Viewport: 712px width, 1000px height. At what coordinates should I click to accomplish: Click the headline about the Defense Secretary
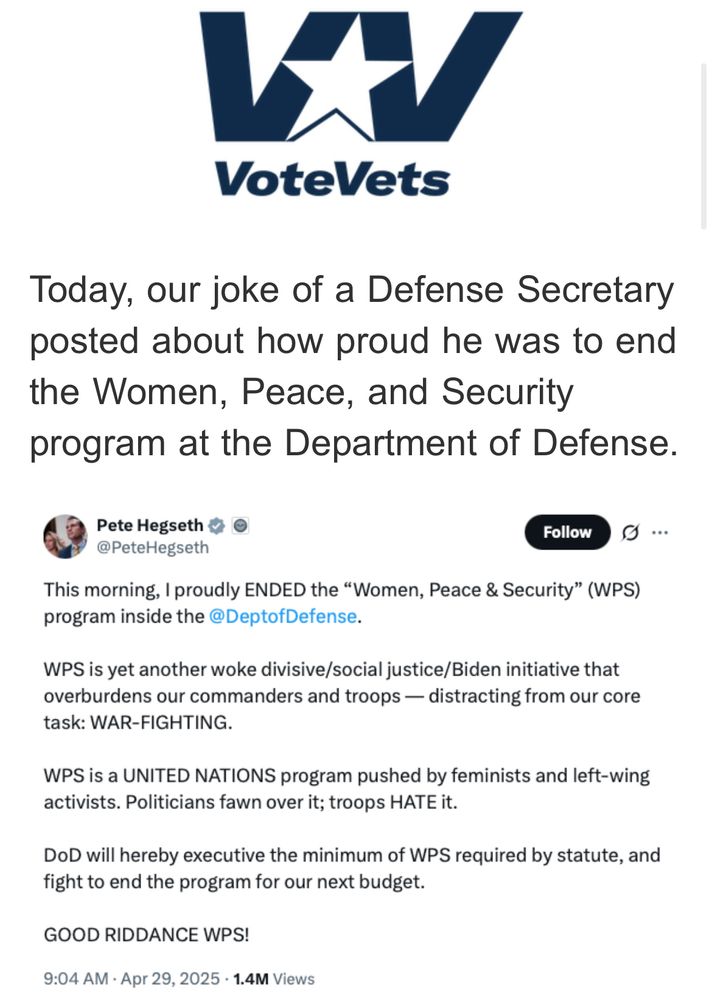(353, 366)
